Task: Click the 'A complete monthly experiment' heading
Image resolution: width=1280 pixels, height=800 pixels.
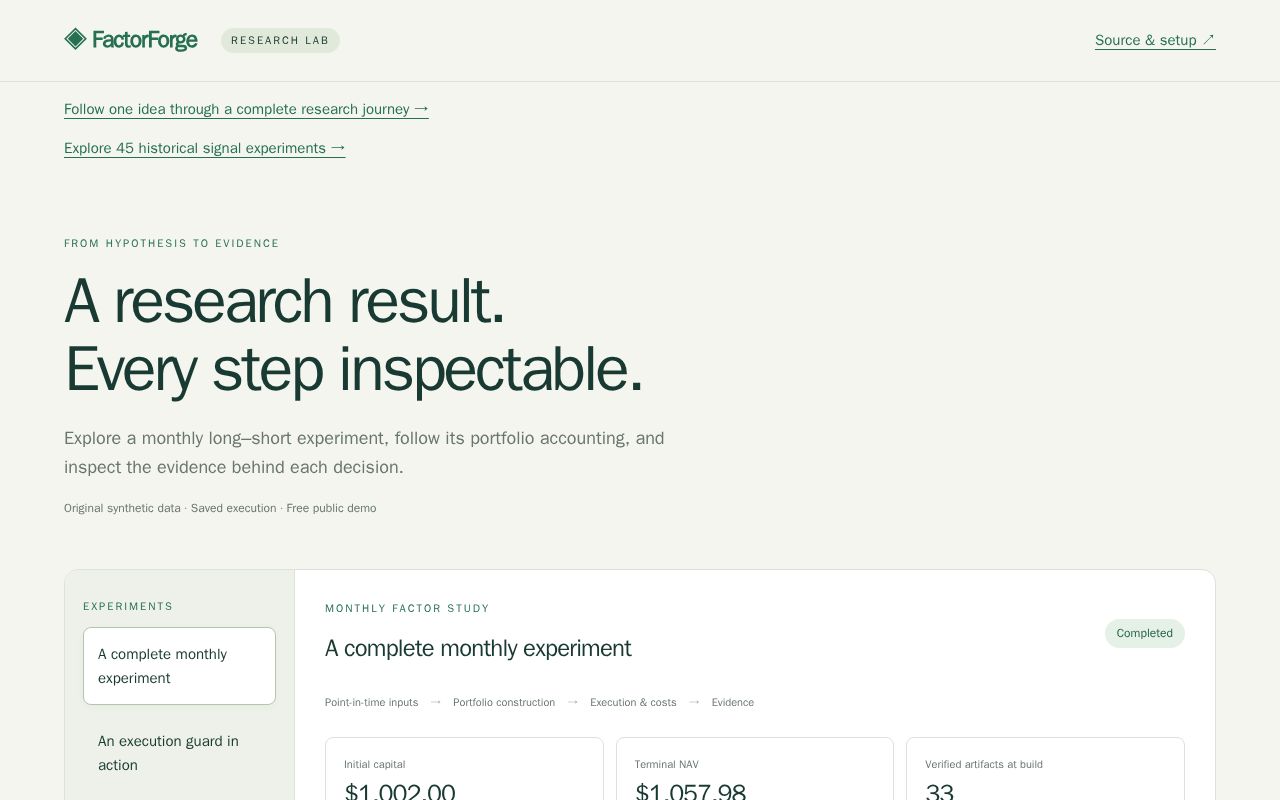Action: pos(478,648)
